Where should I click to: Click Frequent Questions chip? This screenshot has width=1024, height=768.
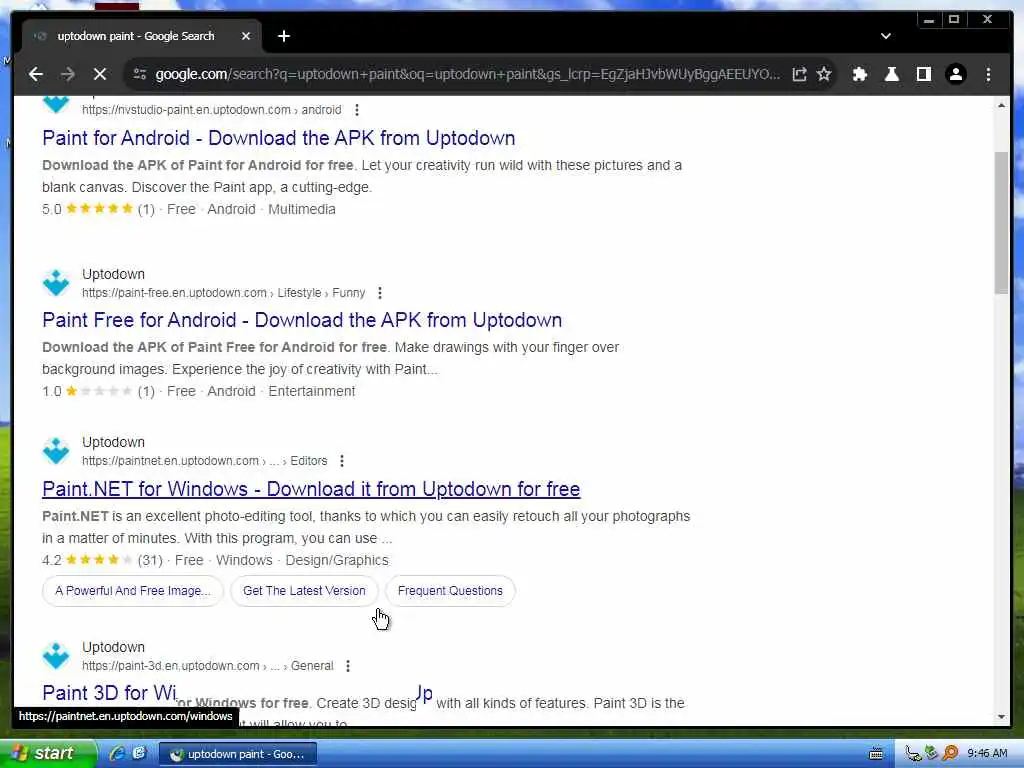tap(450, 591)
